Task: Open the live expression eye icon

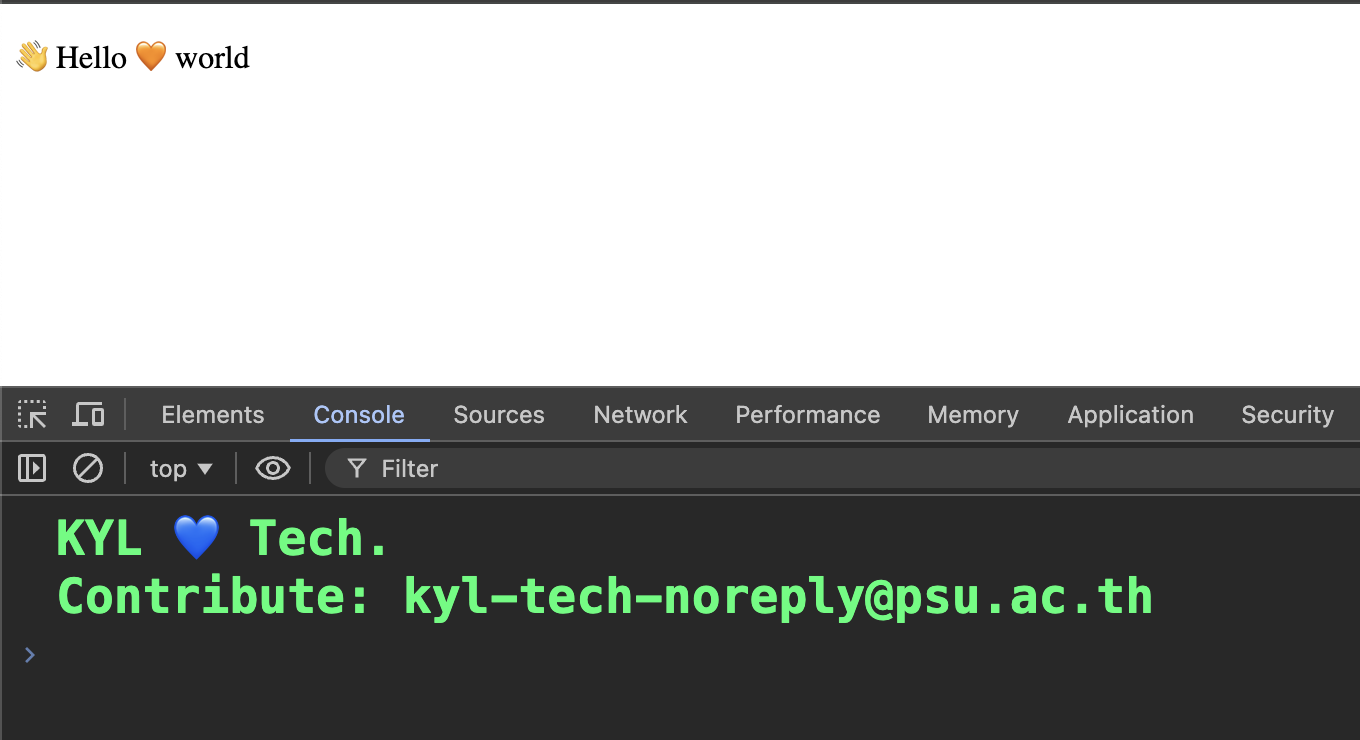Action: 273,468
